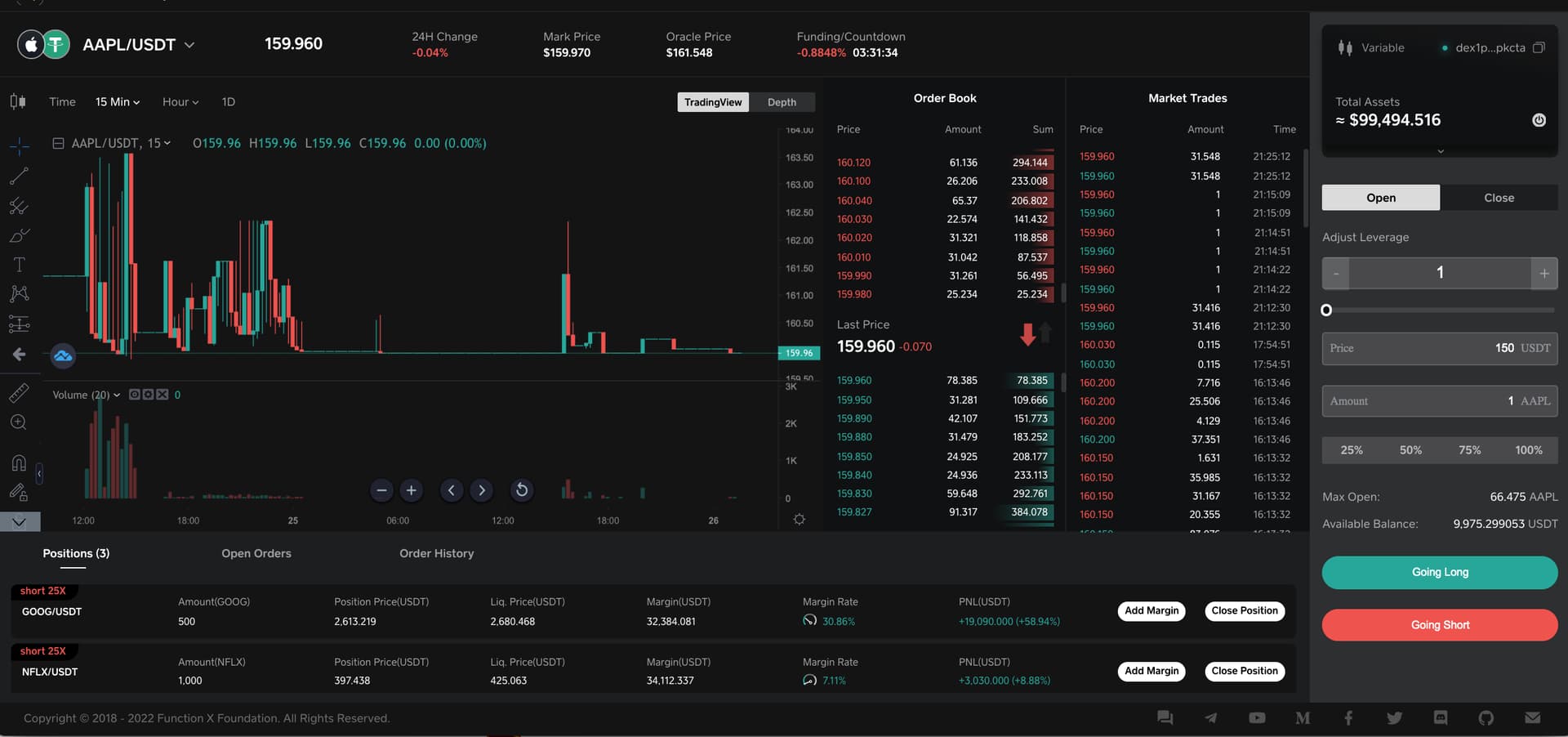Switch the chart to Depth view
Viewport: 1568px width, 737px height.
(x=782, y=102)
